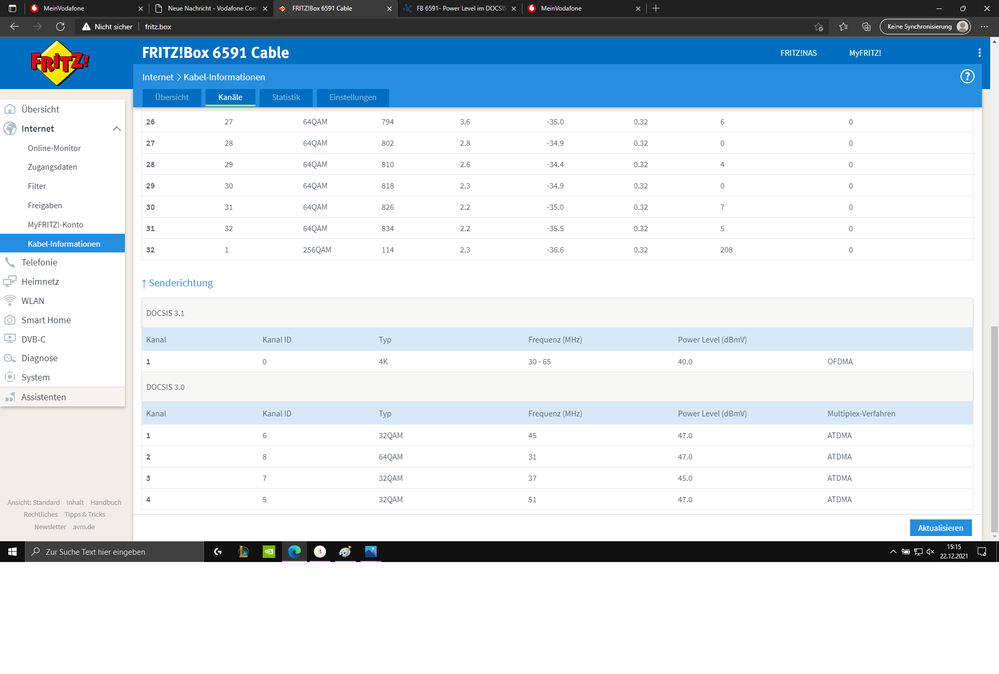The image size is (999, 674).
Task: Click the Übersicht home icon in sidebar
Action: (x=10, y=109)
